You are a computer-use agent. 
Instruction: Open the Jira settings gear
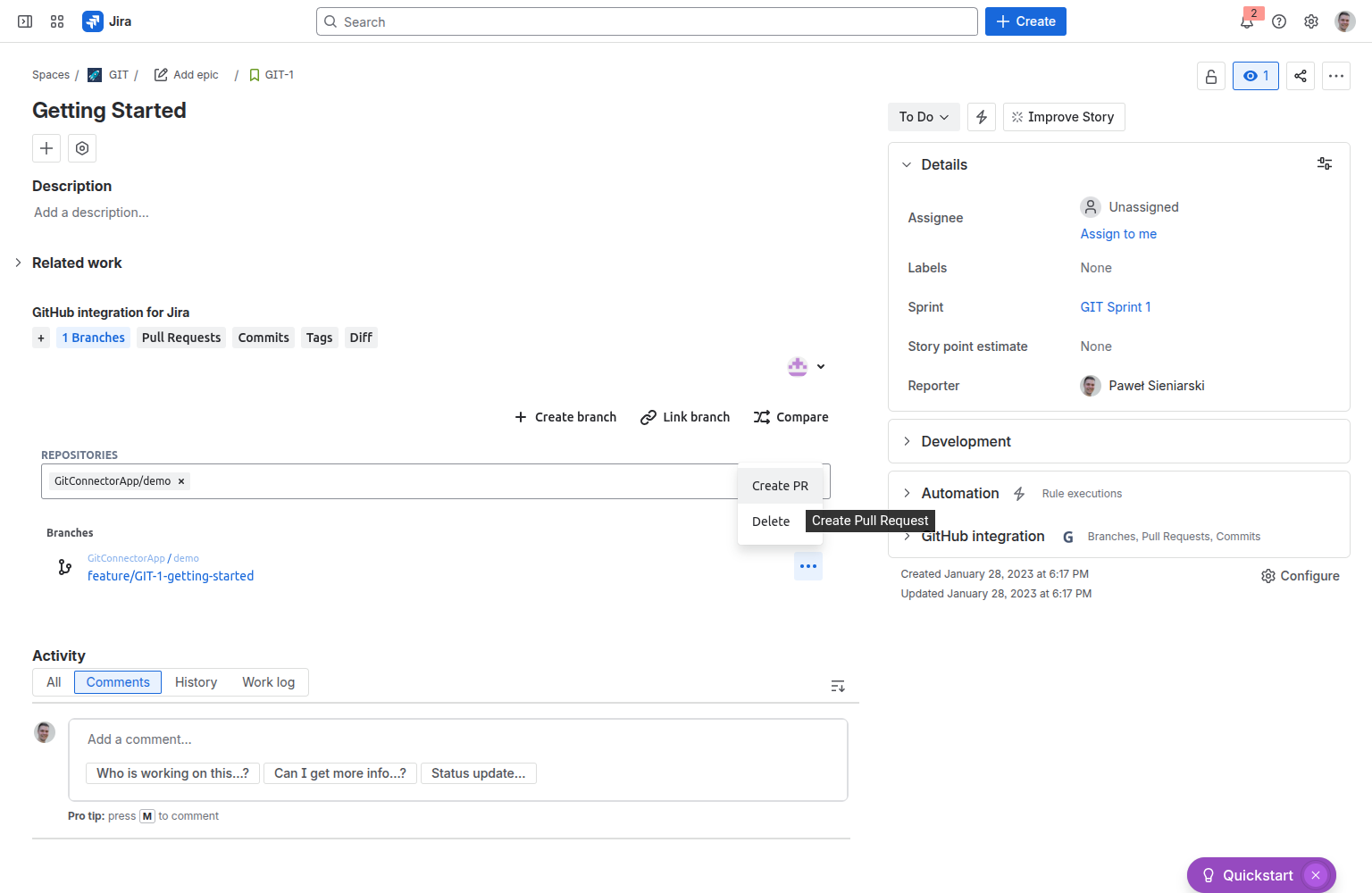coord(1310,21)
